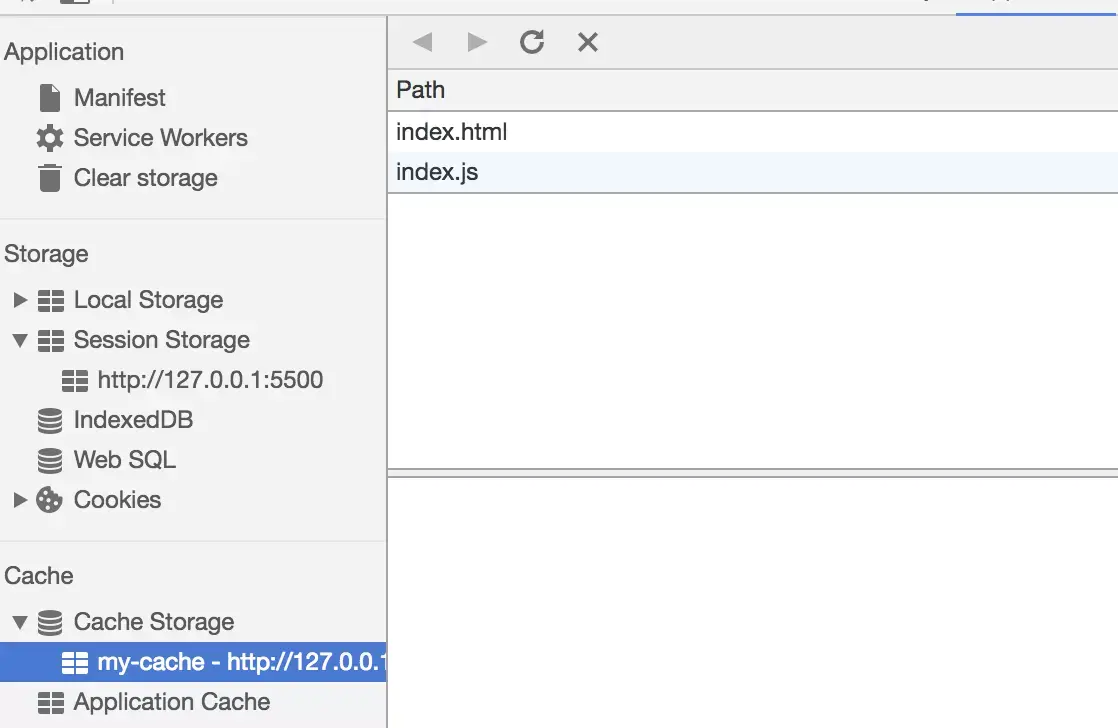Click the http://127.0.0.1:5500 session storage table icon
1118x728 pixels.
(x=75, y=381)
